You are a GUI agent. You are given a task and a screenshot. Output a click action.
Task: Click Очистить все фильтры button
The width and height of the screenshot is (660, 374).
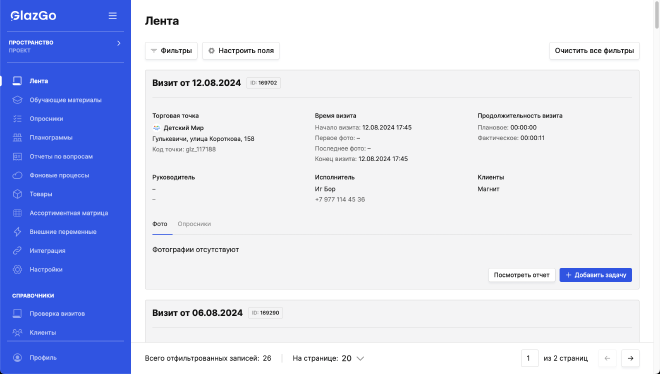point(594,51)
